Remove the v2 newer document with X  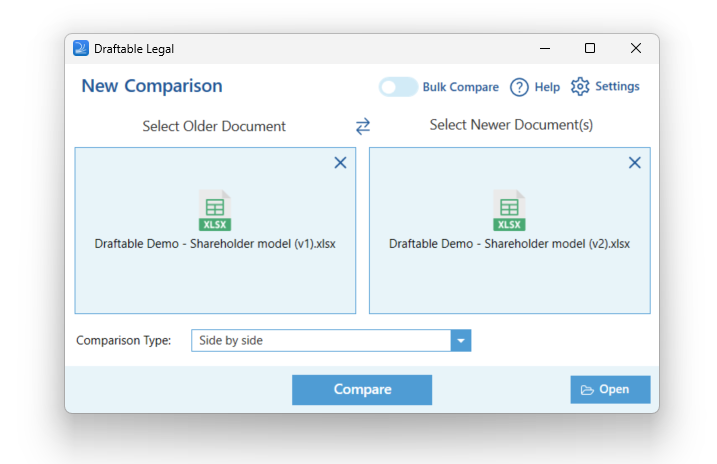click(634, 163)
